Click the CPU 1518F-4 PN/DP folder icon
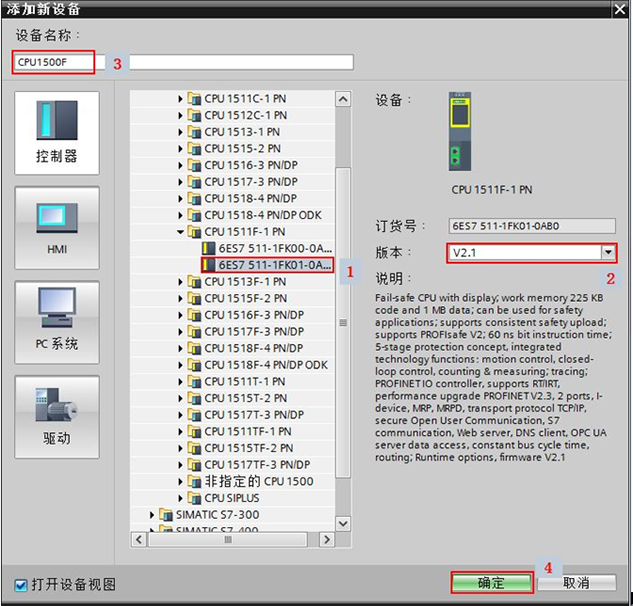 [194, 348]
